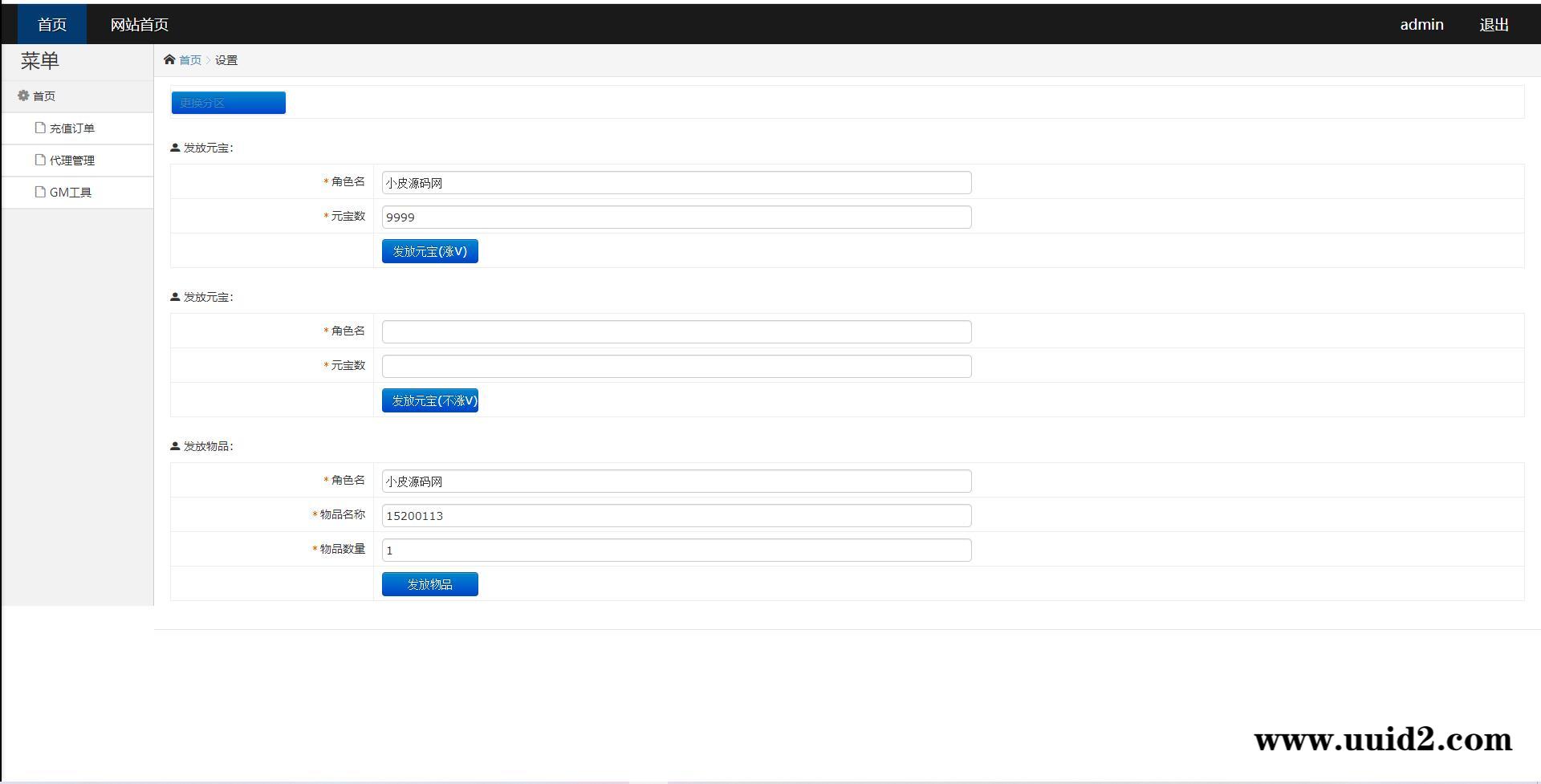
Task: Select the 首页 tab in top navigation
Action: click(x=52, y=25)
